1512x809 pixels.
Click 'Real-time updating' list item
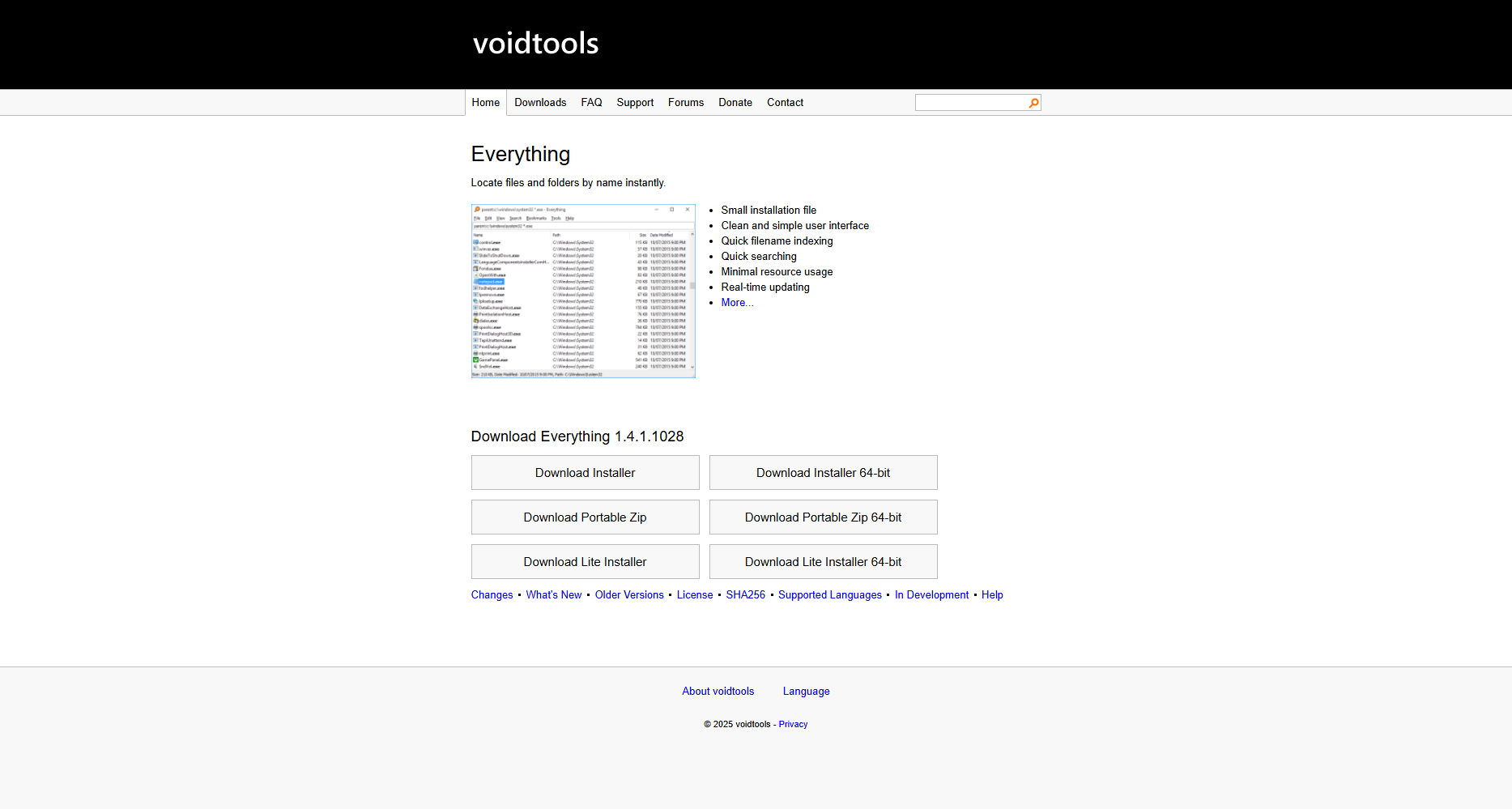765,287
